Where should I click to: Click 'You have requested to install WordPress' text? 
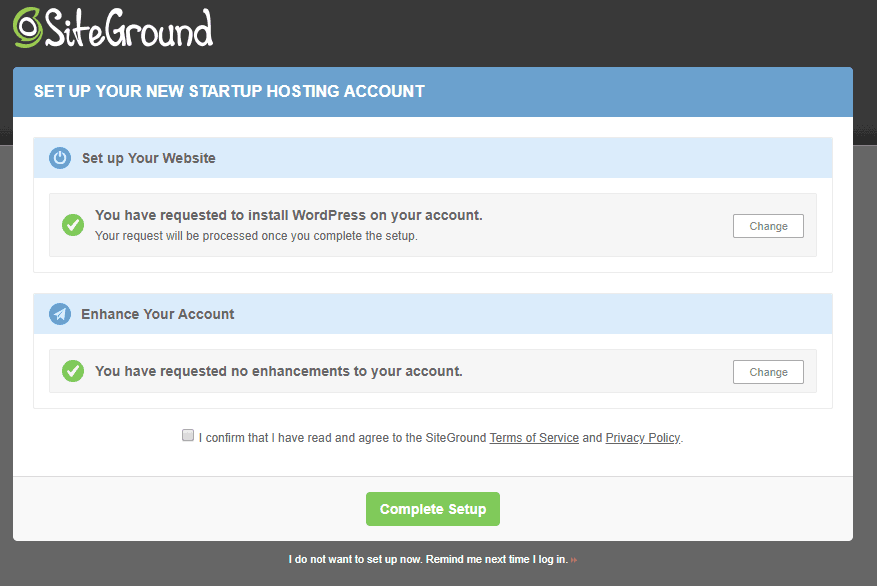point(289,215)
